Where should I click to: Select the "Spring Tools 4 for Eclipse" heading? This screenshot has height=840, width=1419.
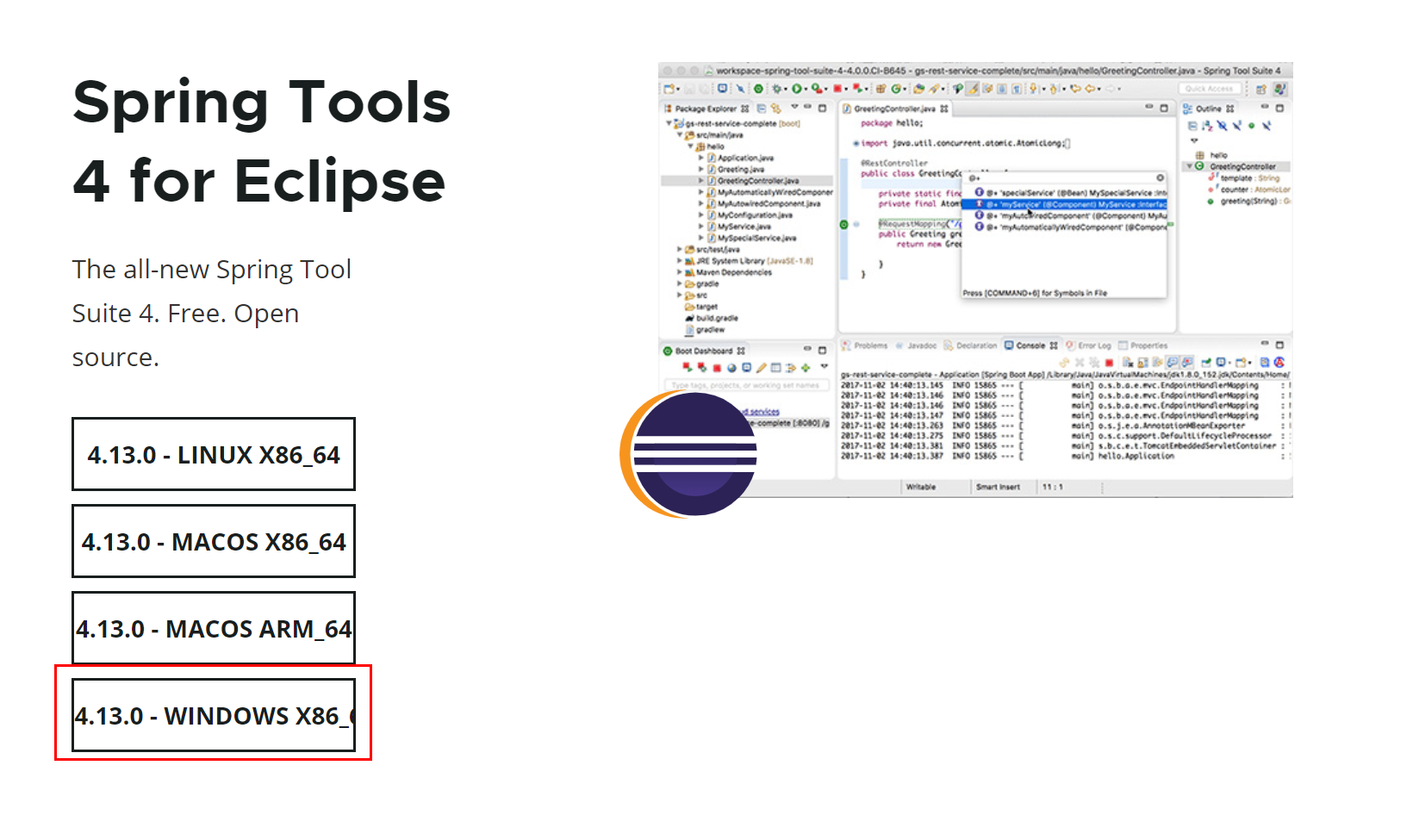click(x=262, y=141)
